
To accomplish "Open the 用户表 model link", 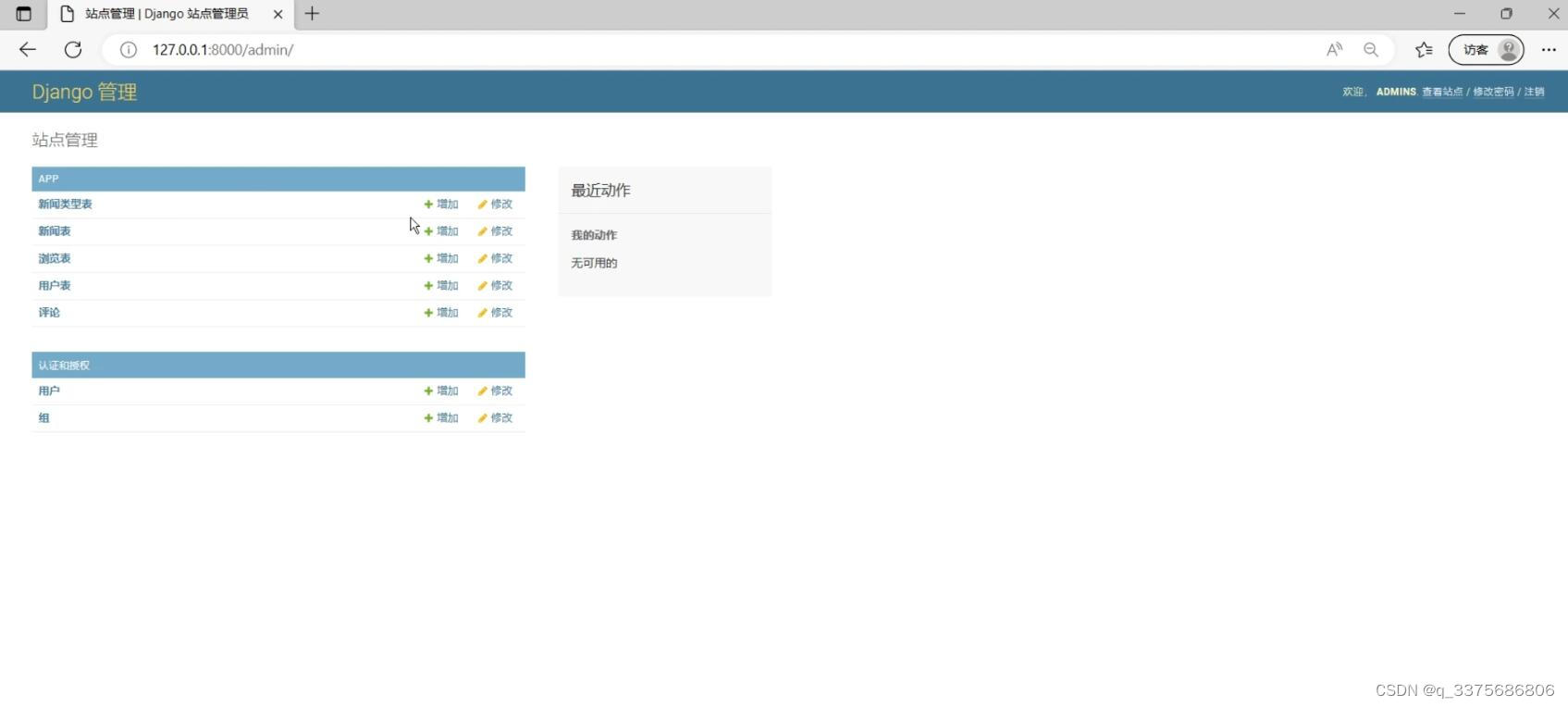I will pos(55,285).
